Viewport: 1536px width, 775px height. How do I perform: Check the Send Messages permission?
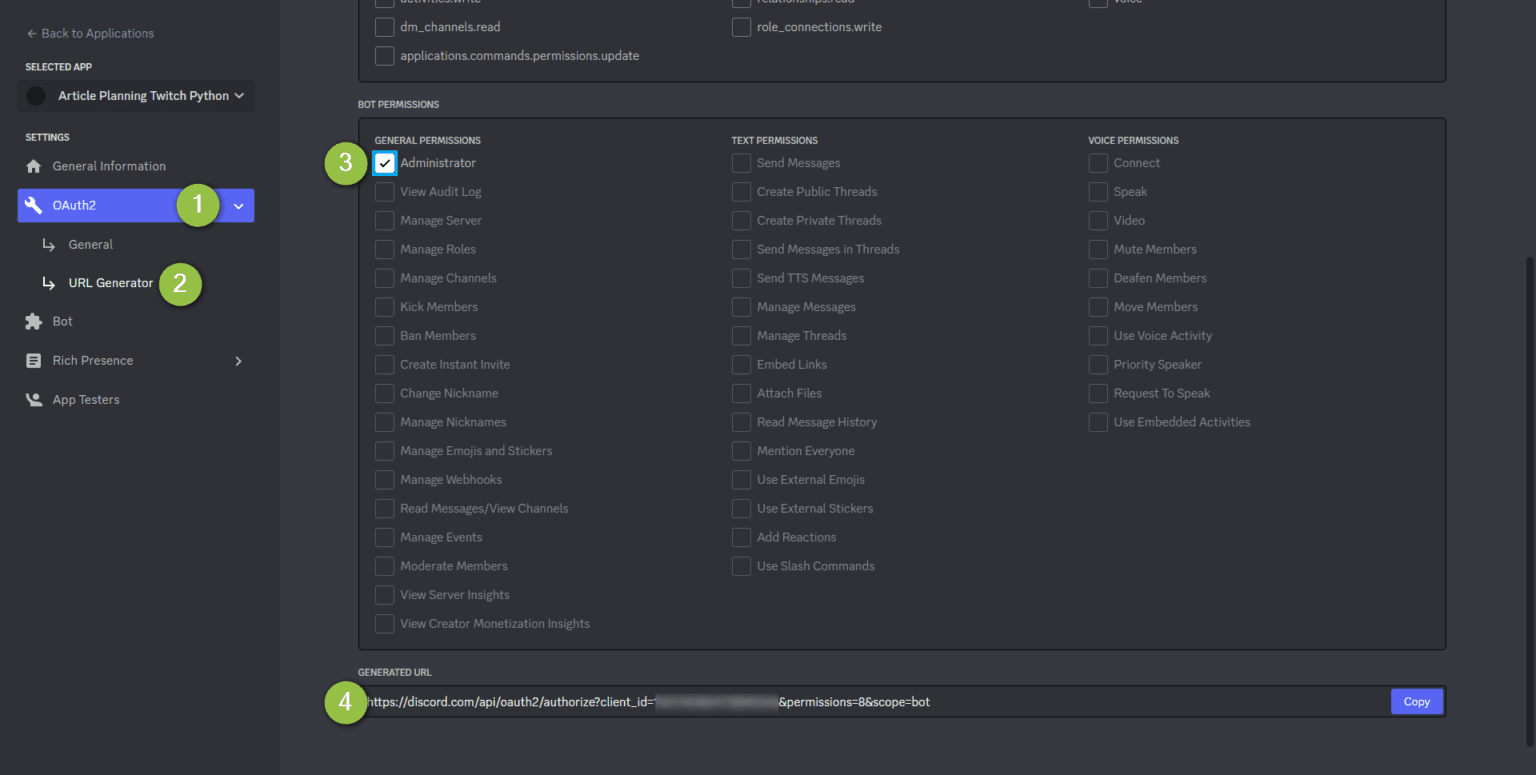tap(741, 163)
